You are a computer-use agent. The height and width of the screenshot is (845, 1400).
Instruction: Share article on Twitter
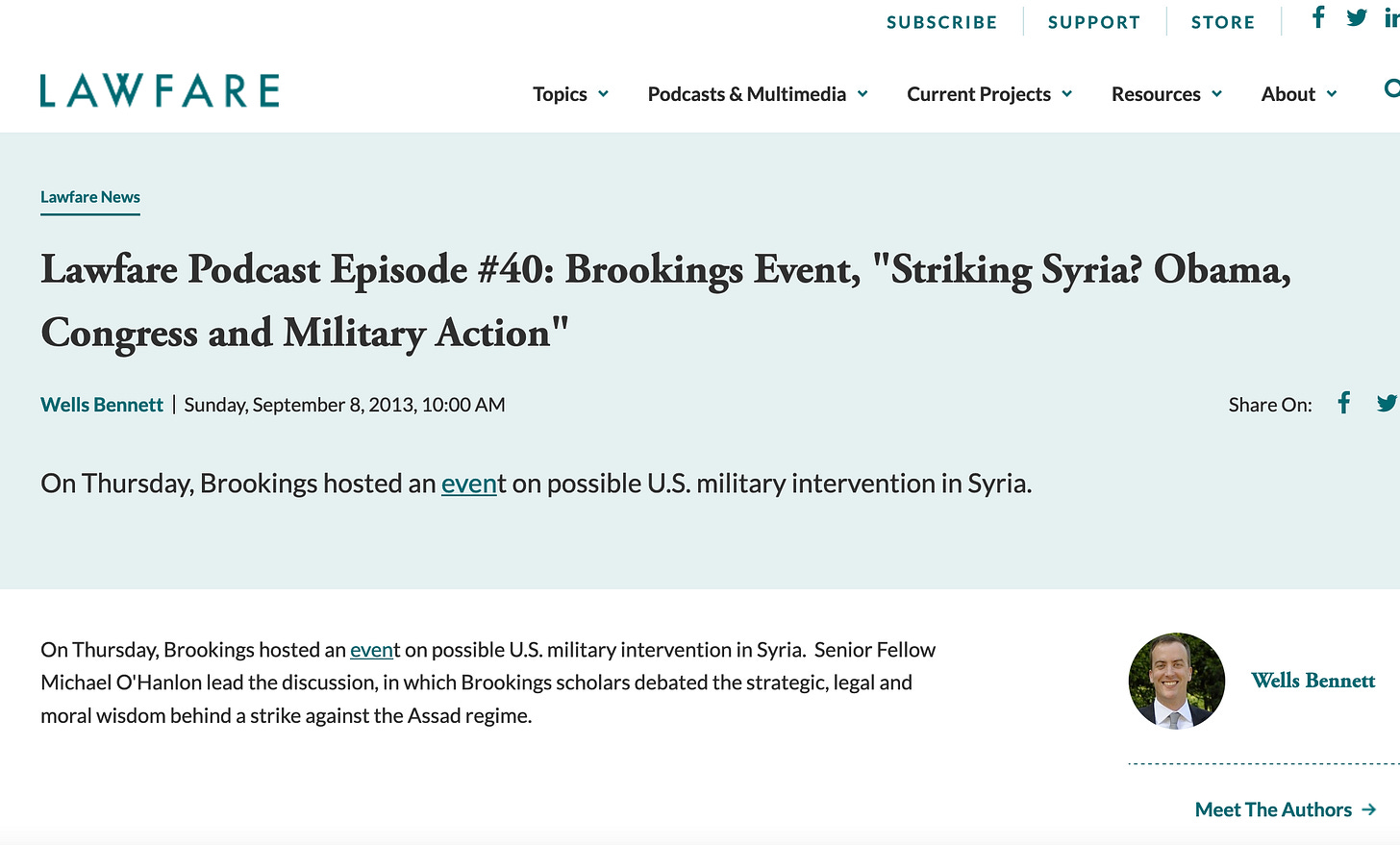coord(1386,403)
